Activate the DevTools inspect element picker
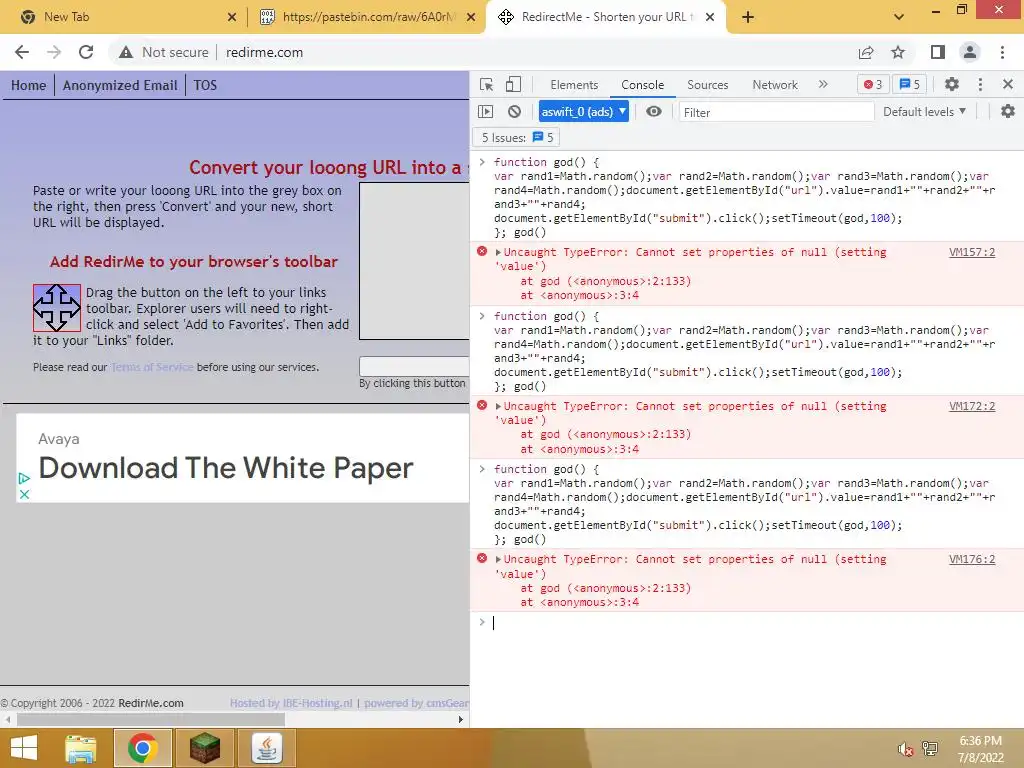 pos(487,85)
